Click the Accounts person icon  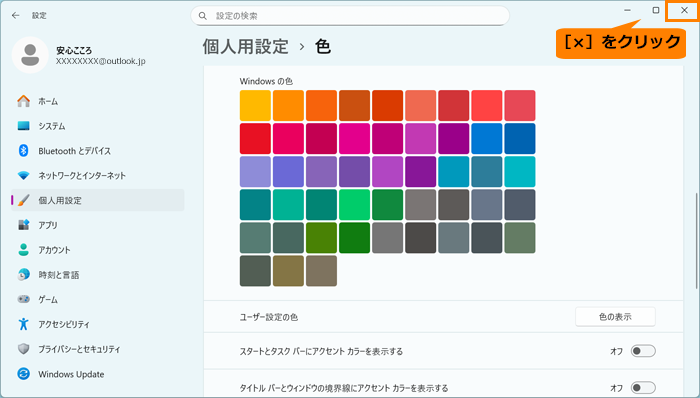(x=24, y=249)
